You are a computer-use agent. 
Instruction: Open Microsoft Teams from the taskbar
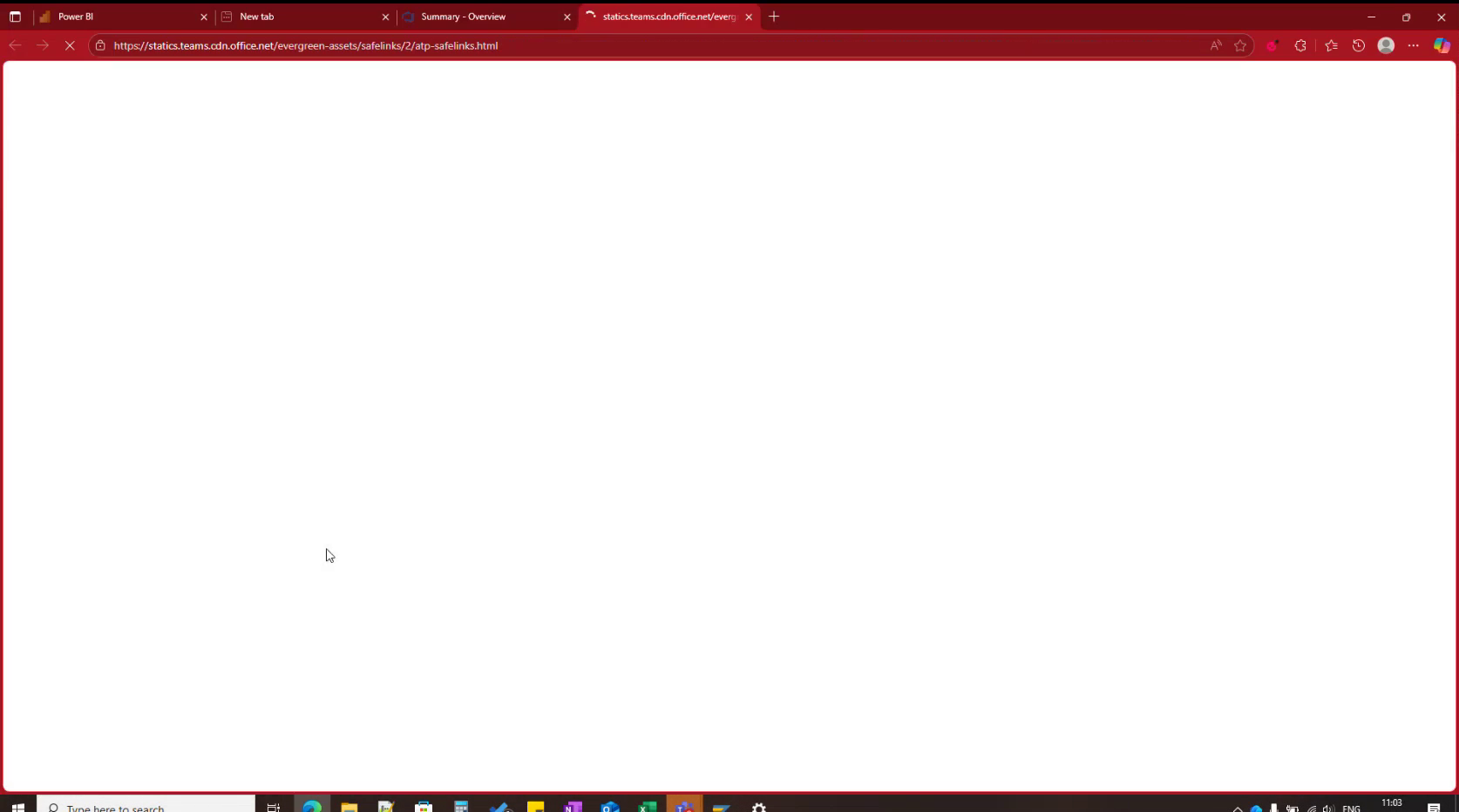coord(684,807)
